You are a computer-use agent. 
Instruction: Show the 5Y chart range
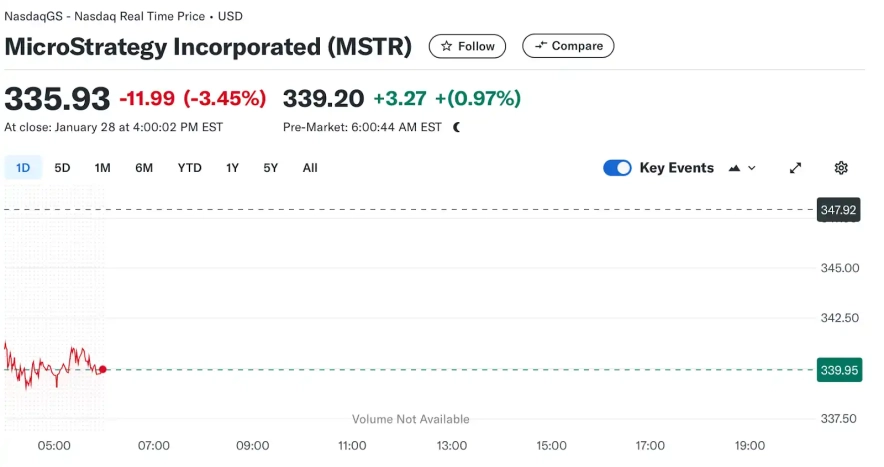(x=271, y=168)
